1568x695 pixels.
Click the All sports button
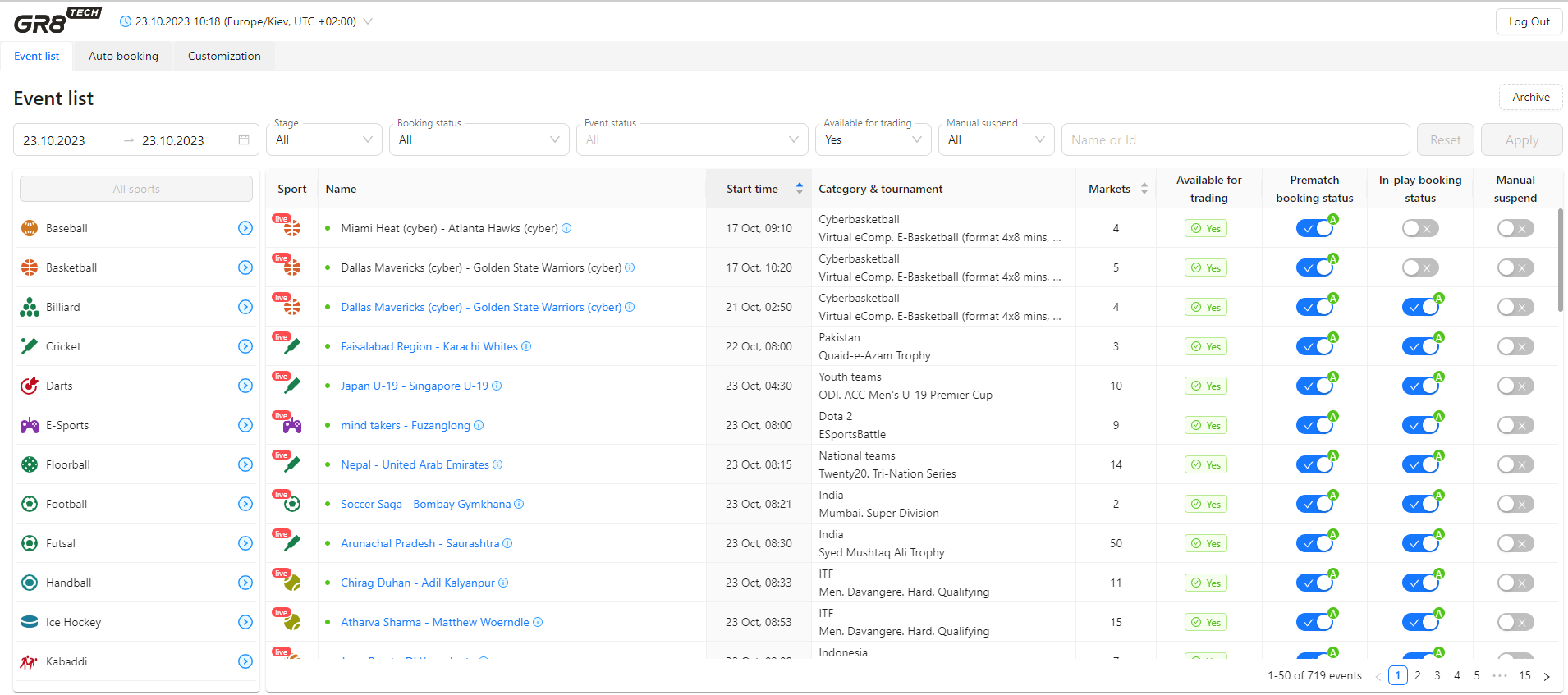point(136,189)
